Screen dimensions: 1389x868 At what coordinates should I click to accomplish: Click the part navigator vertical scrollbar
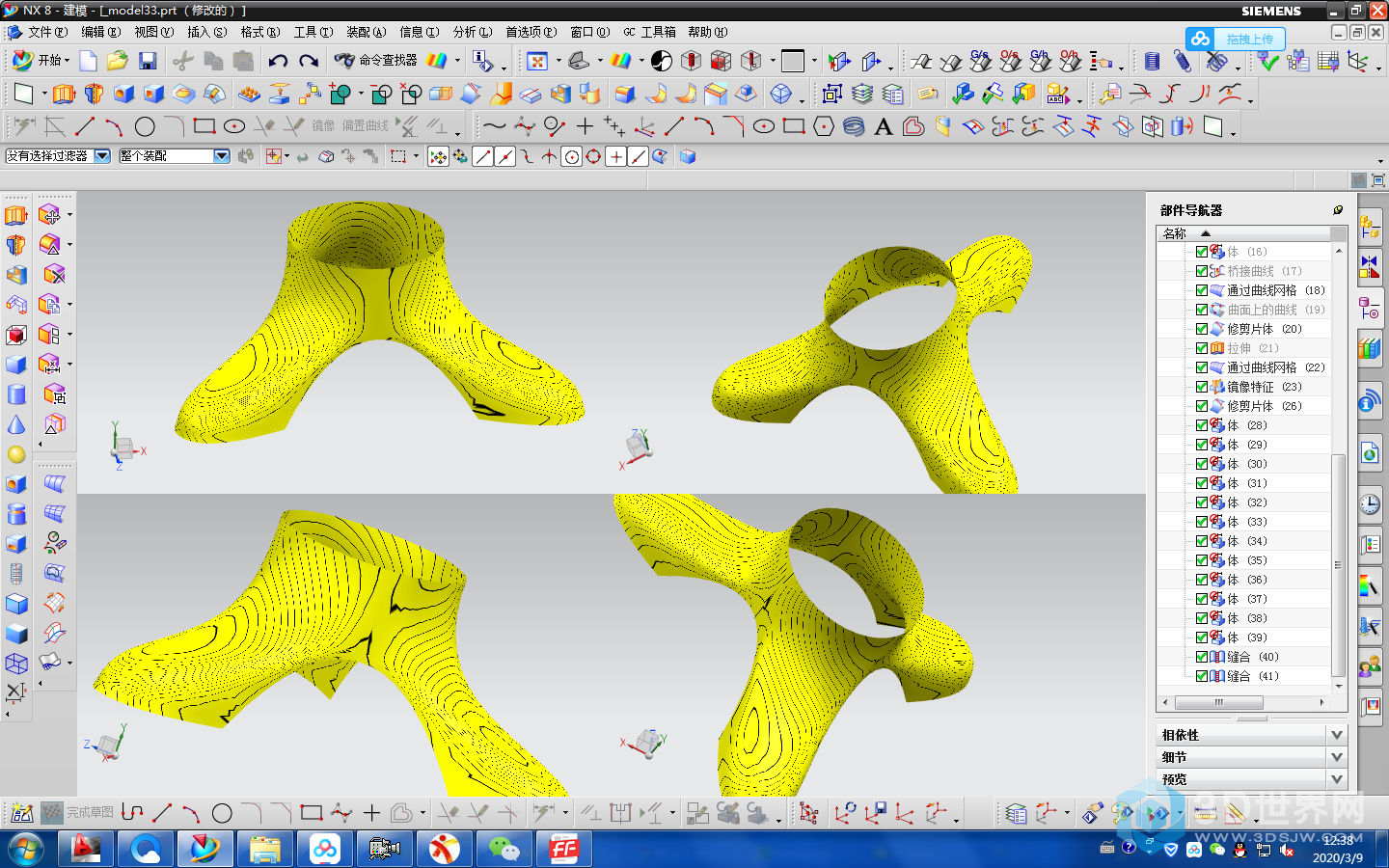coord(1338,565)
